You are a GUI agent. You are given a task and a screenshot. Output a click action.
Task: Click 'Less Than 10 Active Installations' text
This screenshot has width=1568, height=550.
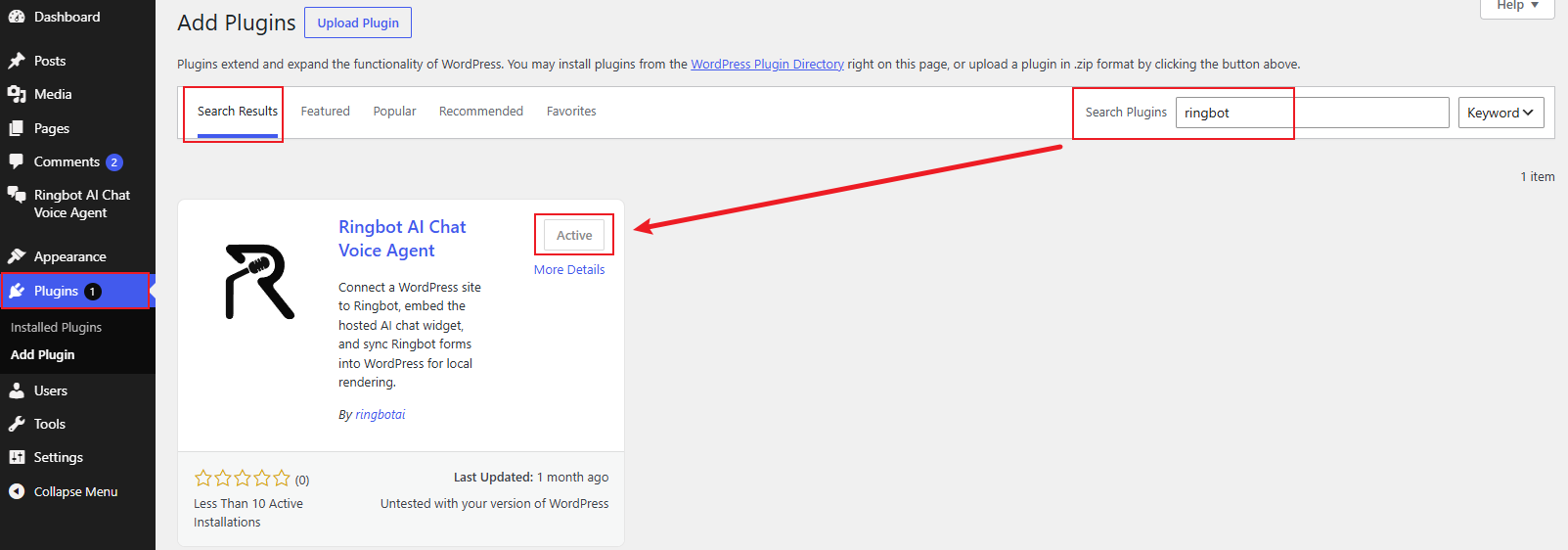248,513
